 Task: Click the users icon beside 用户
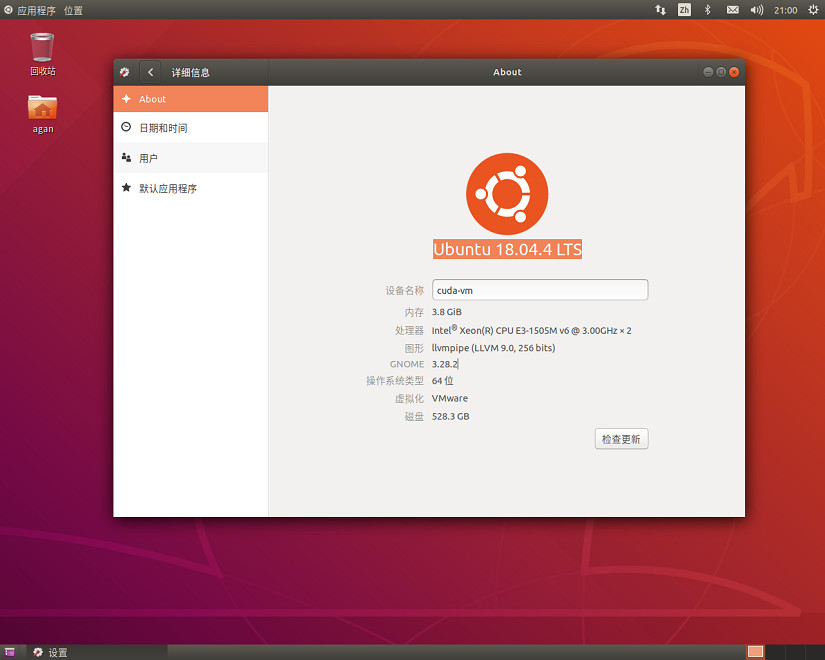[x=126, y=157]
